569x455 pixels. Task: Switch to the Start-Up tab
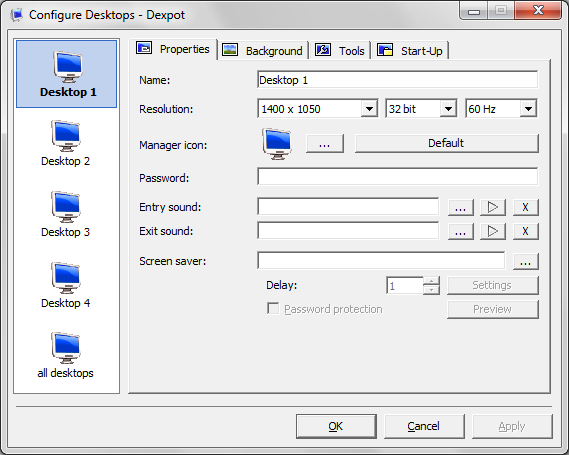(410, 50)
